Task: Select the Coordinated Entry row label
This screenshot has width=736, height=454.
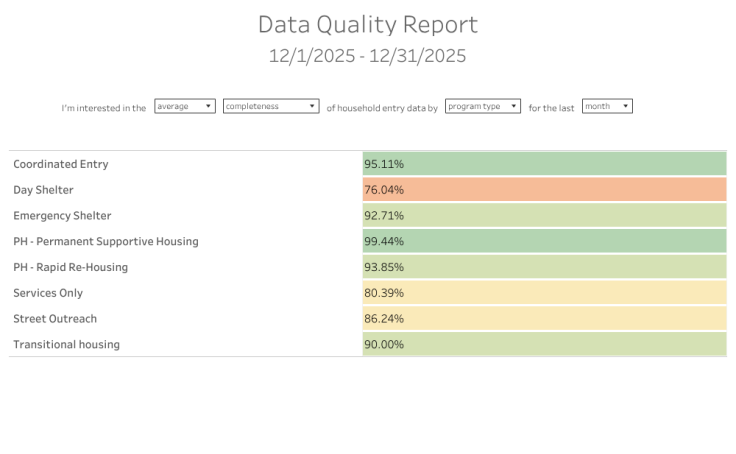Action: (61, 164)
